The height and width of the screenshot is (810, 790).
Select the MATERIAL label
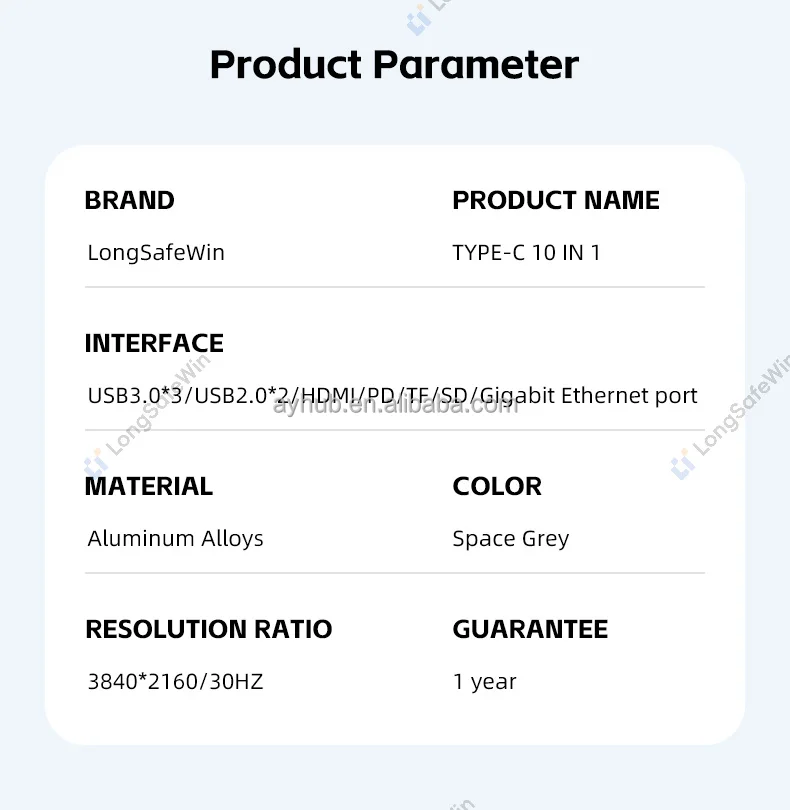pyautogui.click(x=149, y=487)
